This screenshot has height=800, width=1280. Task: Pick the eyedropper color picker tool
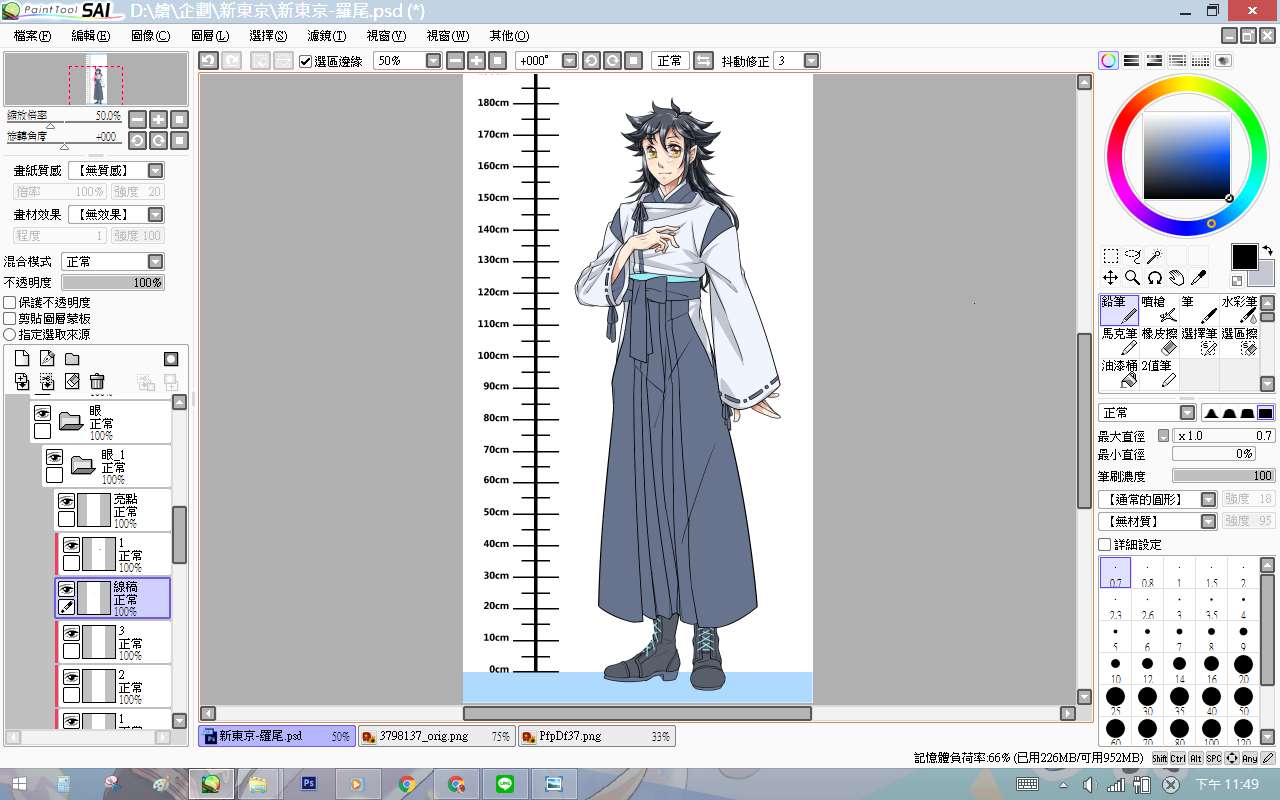[x=1198, y=277]
